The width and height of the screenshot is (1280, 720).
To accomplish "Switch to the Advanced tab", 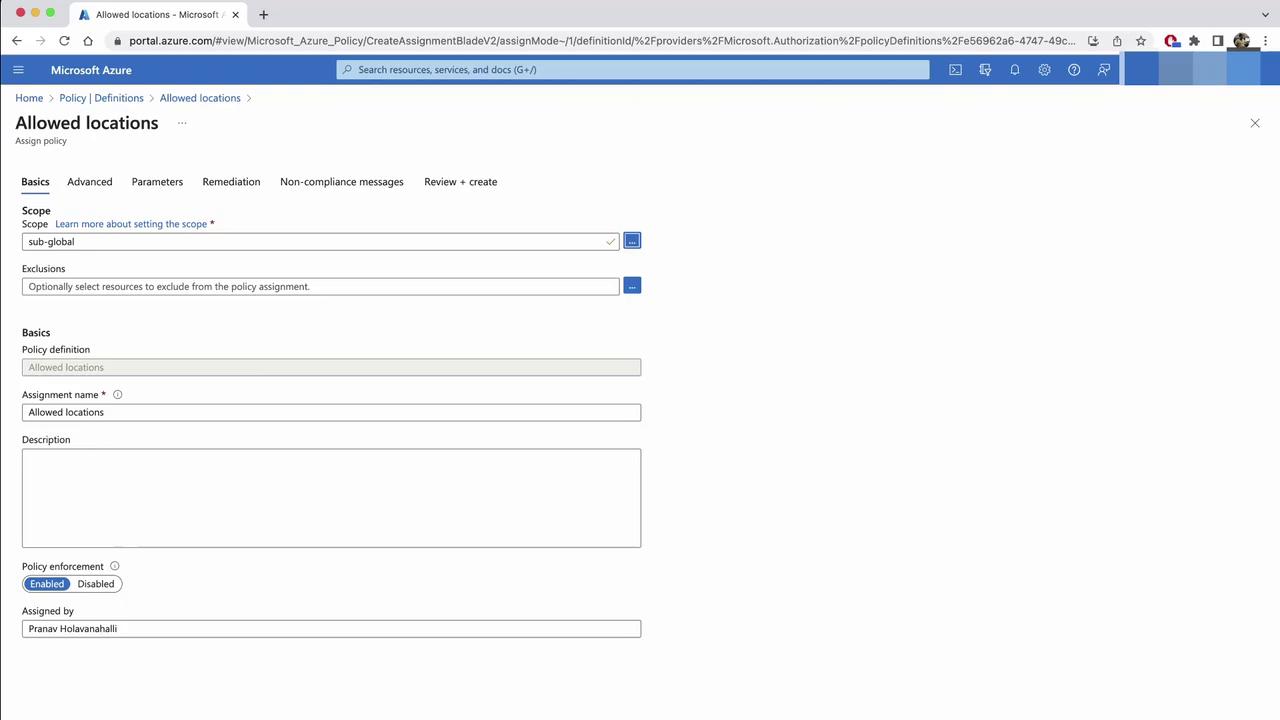I will pos(90,182).
